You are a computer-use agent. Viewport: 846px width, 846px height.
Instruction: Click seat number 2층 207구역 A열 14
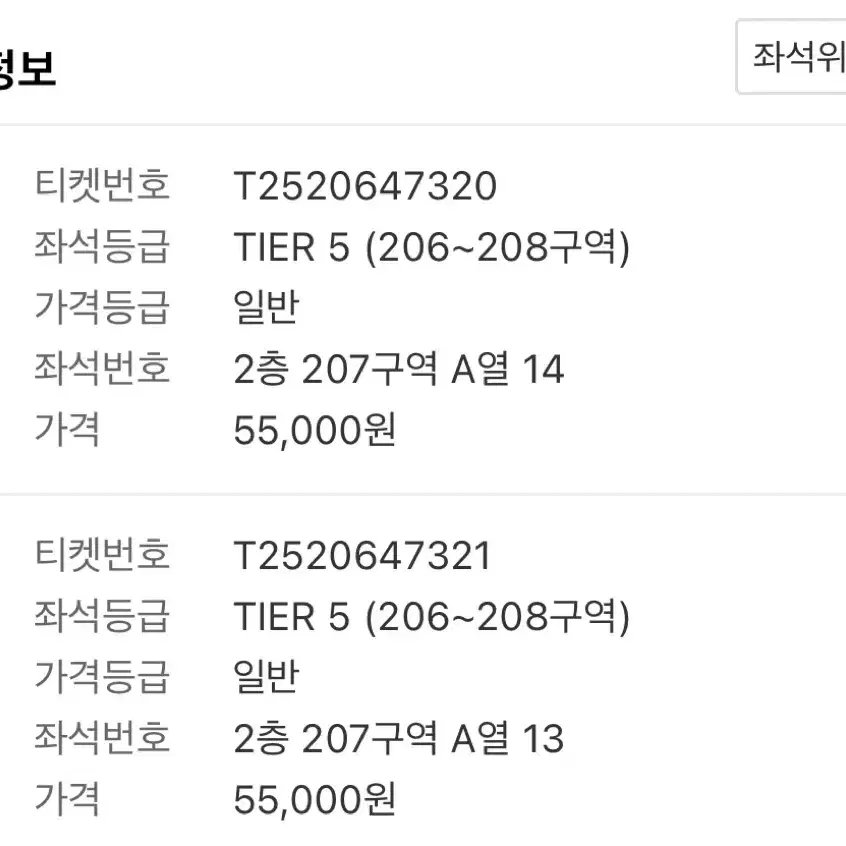[399, 369]
